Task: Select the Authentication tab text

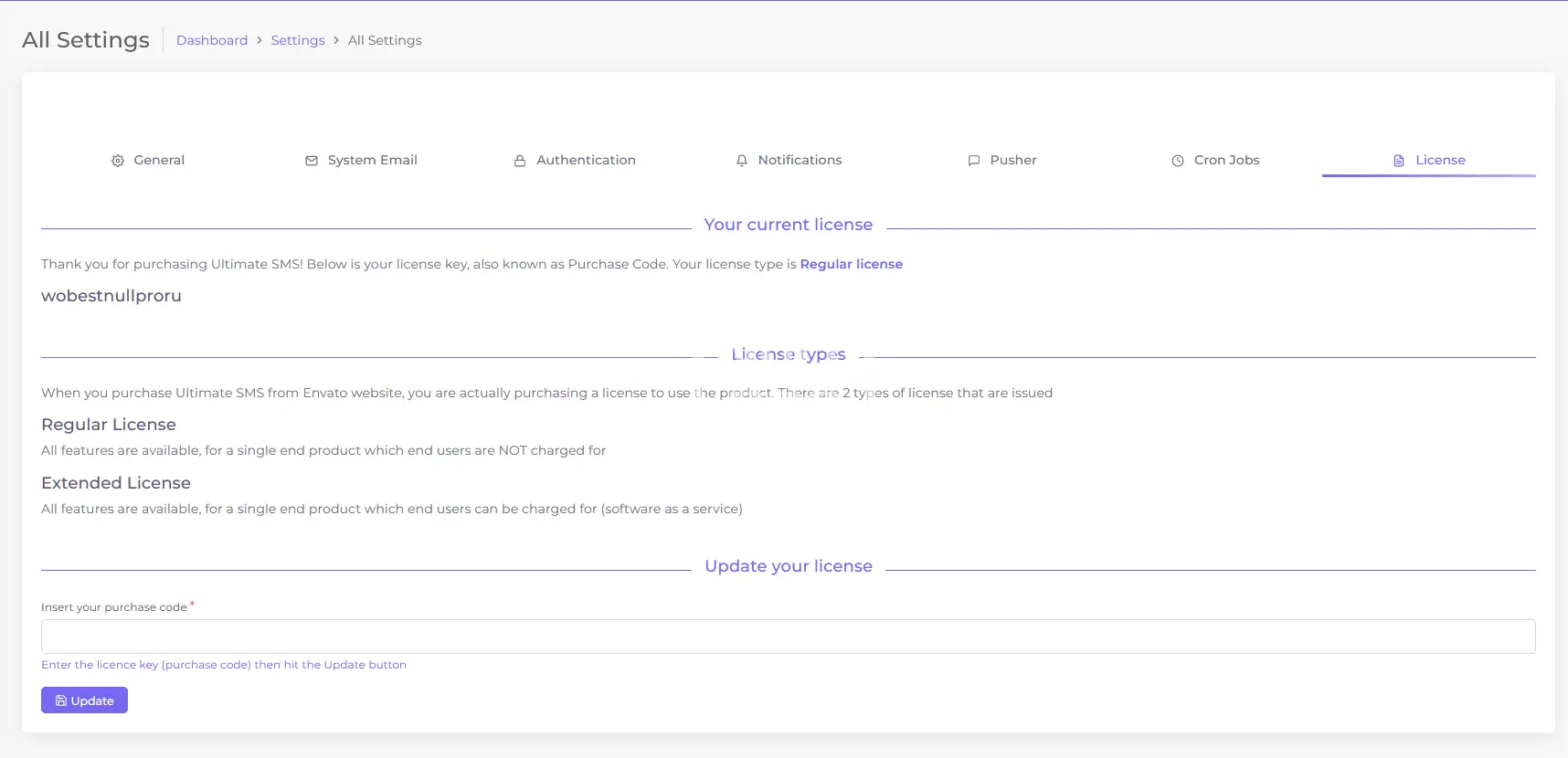Action: pyautogui.click(x=586, y=160)
